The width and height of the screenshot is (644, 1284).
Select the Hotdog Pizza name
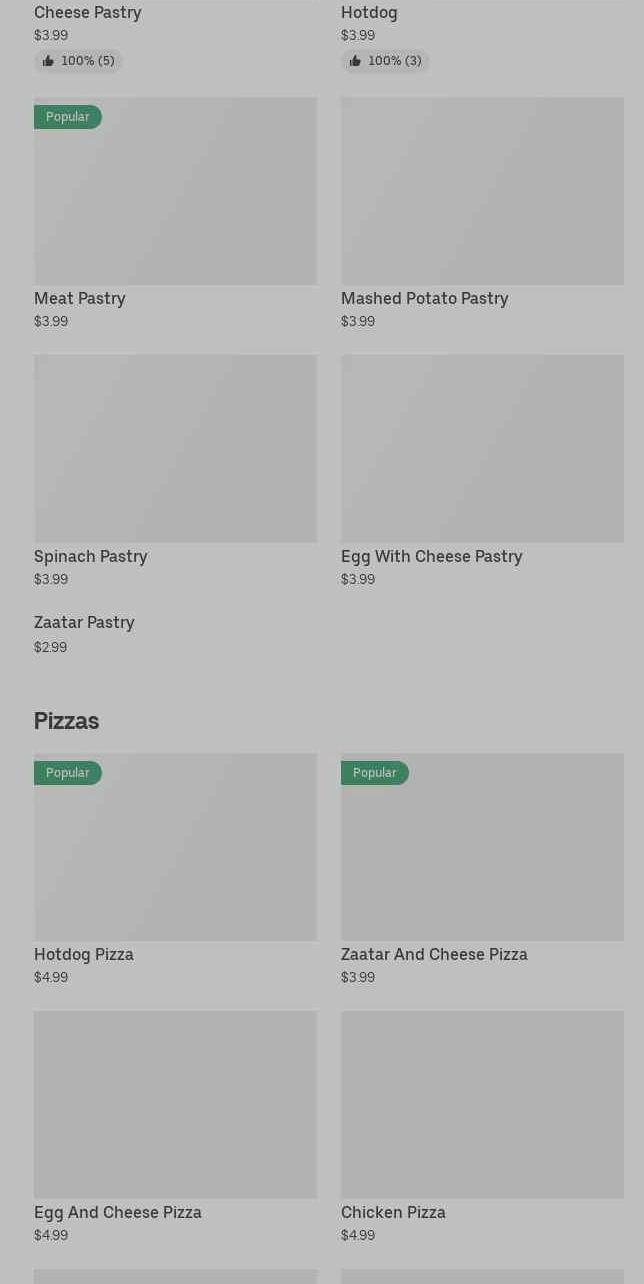pos(84,954)
